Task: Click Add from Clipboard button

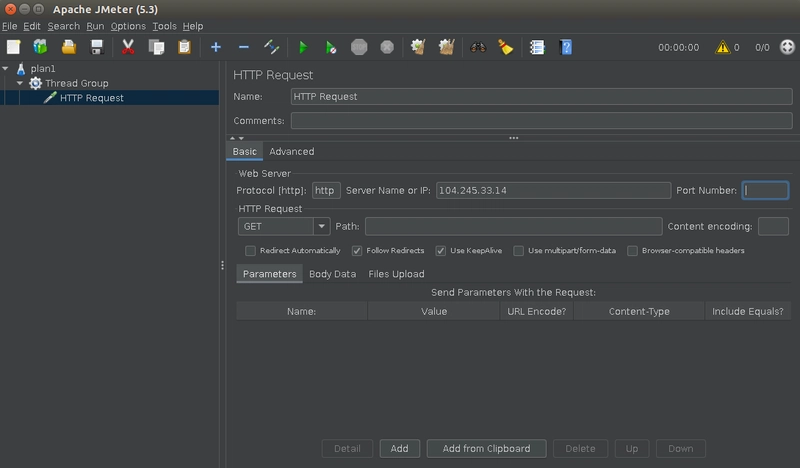Action: 486,449
